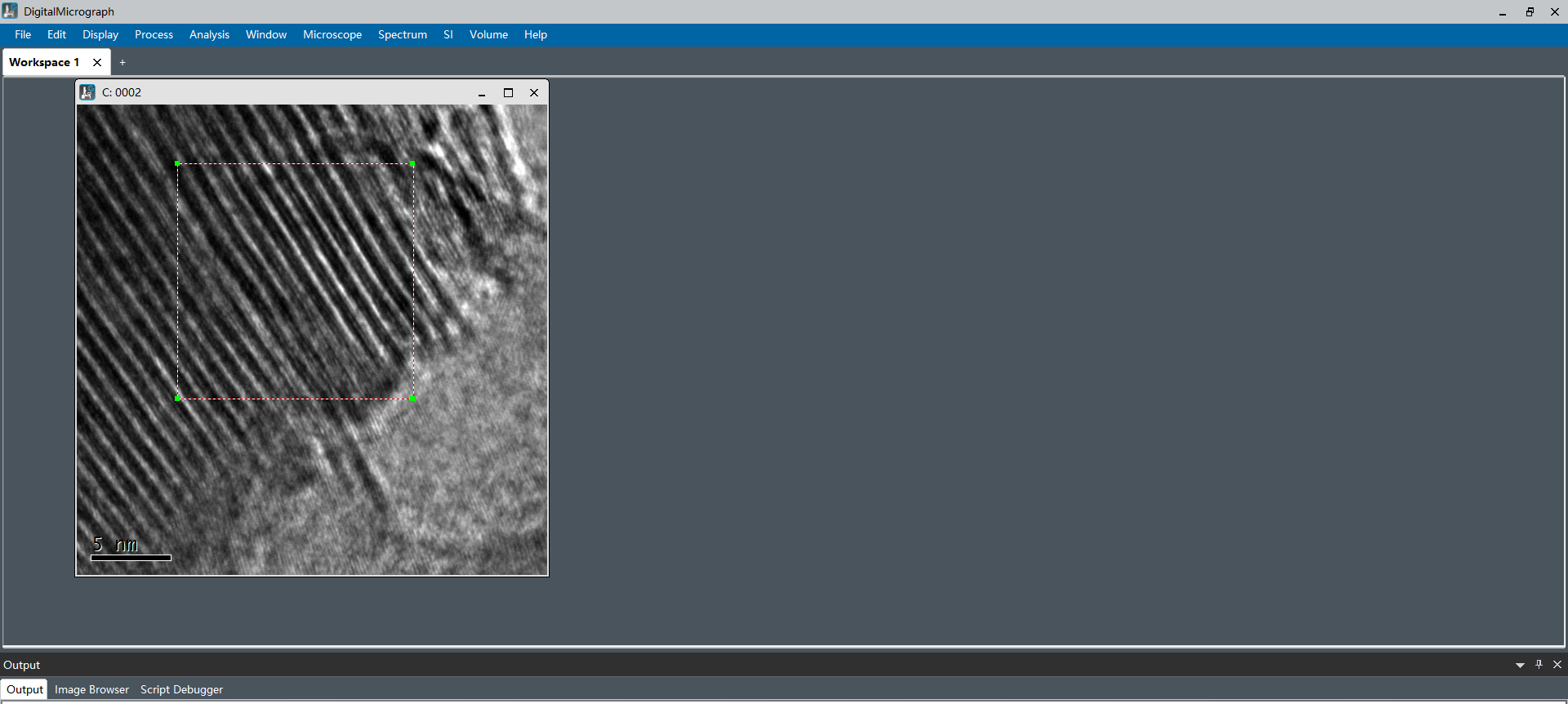Viewport: 1568px width, 704px height.
Task: Open the File menu
Action: (x=23, y=34)
